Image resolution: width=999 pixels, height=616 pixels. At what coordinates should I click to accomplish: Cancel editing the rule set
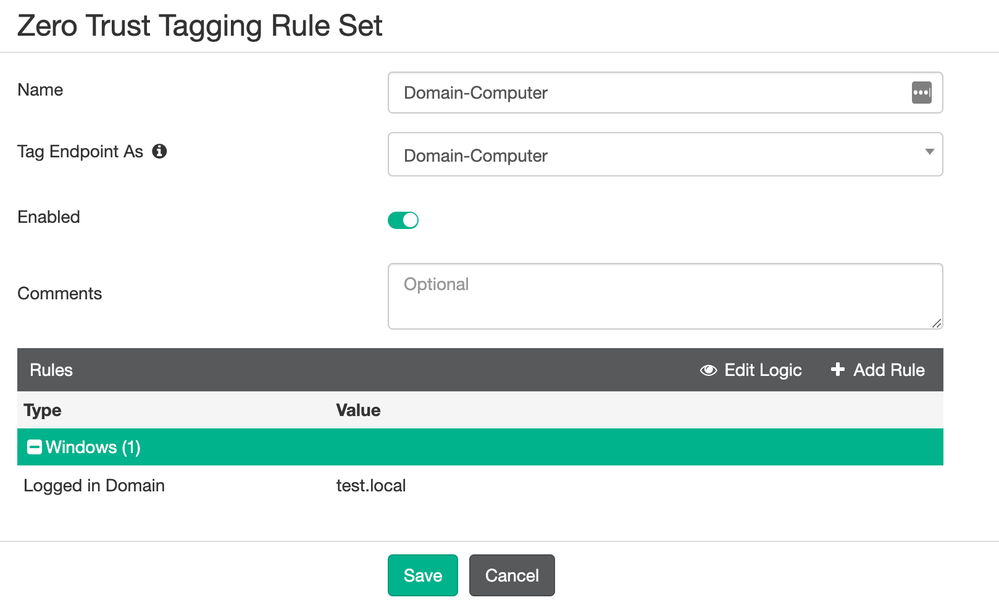click(x=511, y=575)
